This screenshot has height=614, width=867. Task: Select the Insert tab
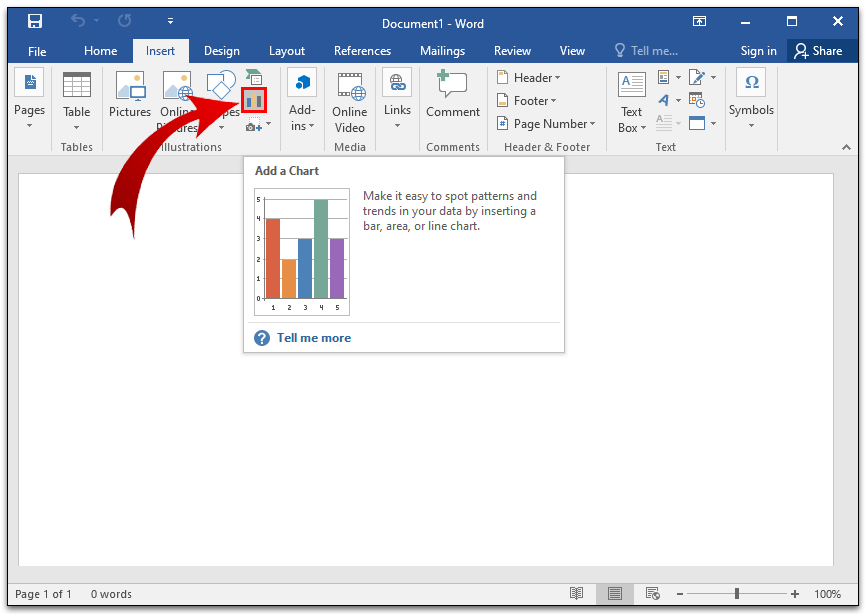pos(160,51)
